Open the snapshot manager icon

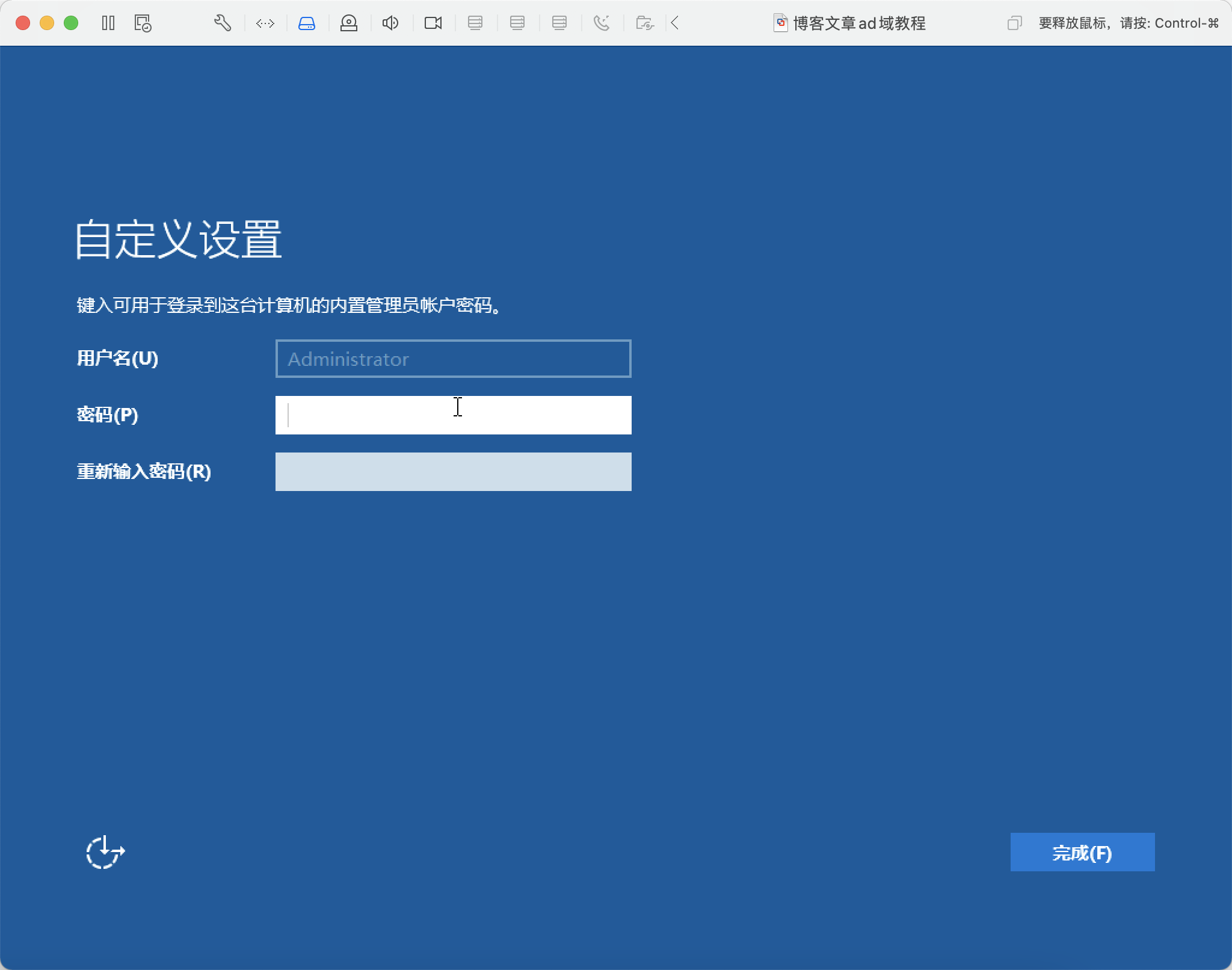143,23
